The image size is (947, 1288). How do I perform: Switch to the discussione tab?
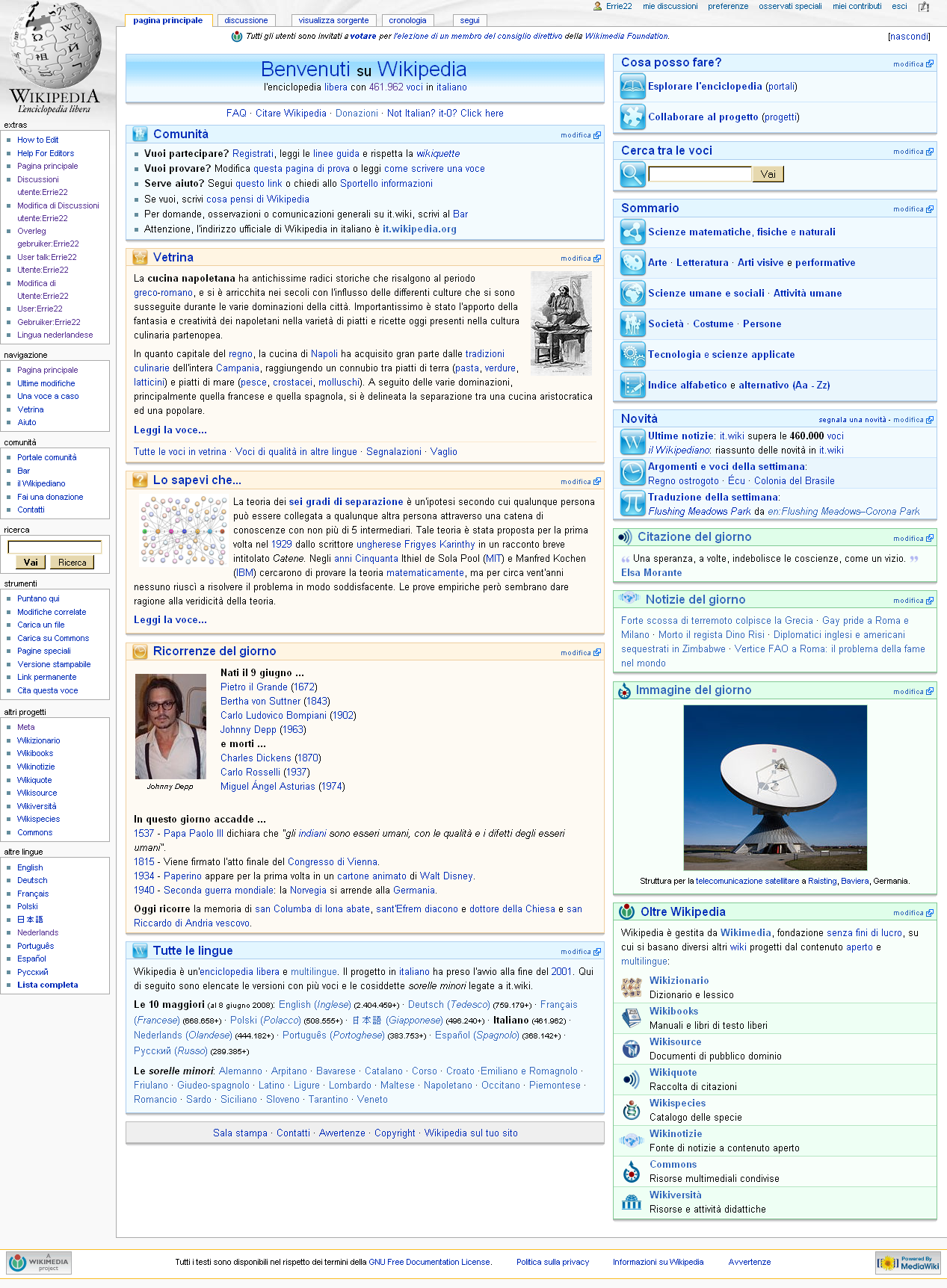[x=246, y=20]
